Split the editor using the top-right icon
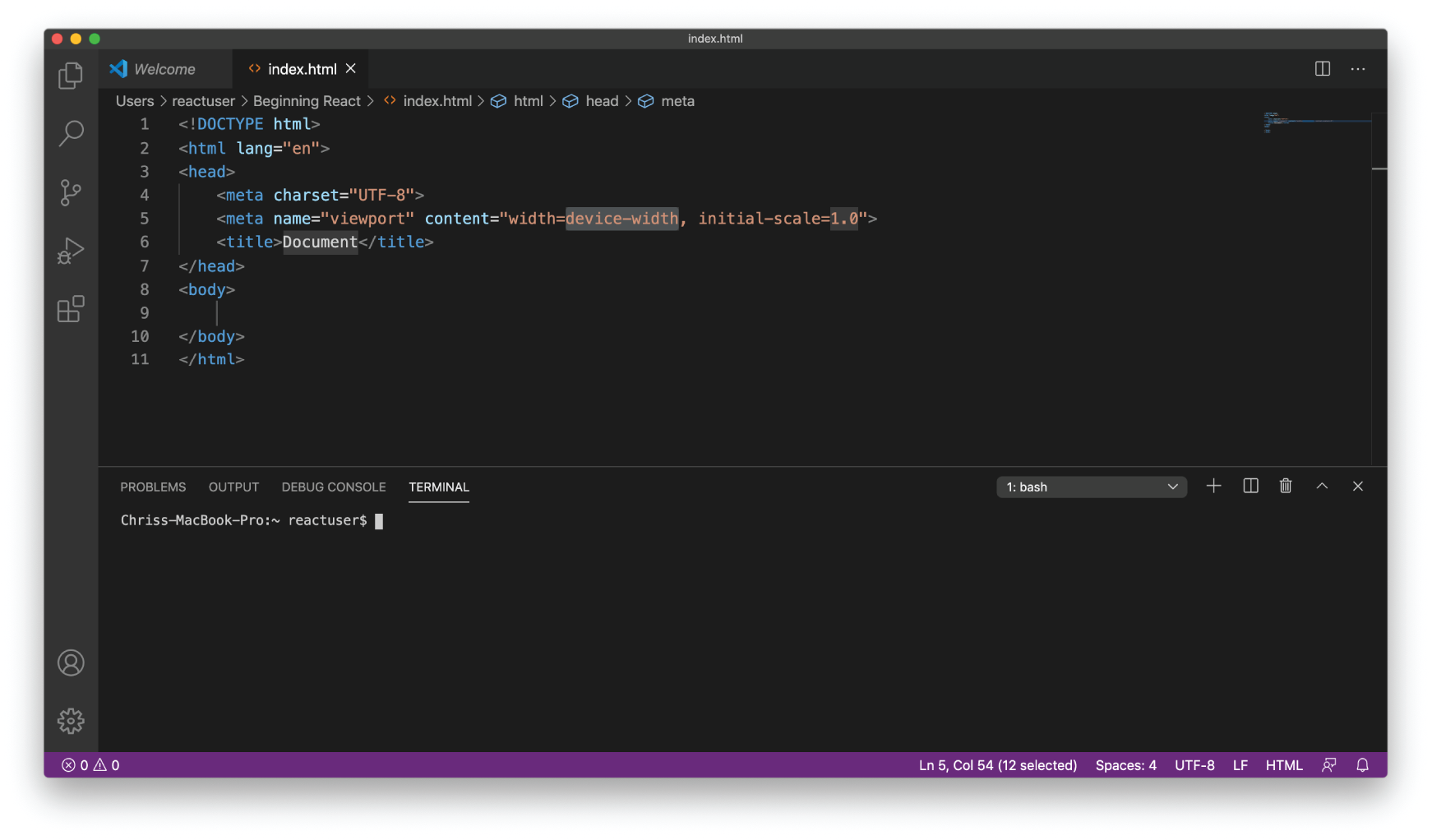Viewport: 1432px width, 840px height. (1322, 69)
